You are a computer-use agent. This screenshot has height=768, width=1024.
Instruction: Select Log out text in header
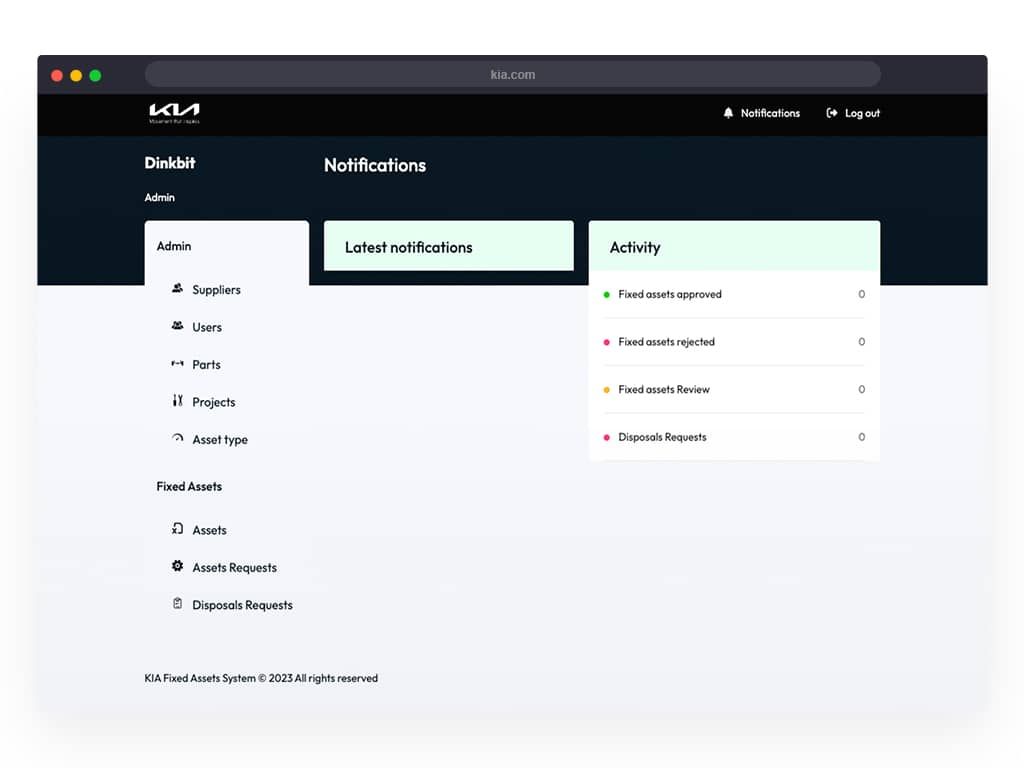coord(862,114)
